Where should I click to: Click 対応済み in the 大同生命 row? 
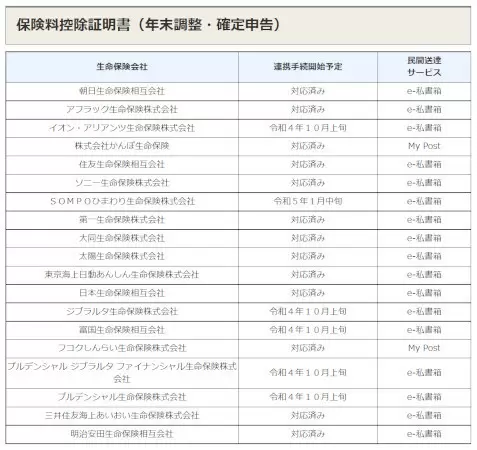tap(308, 238)
